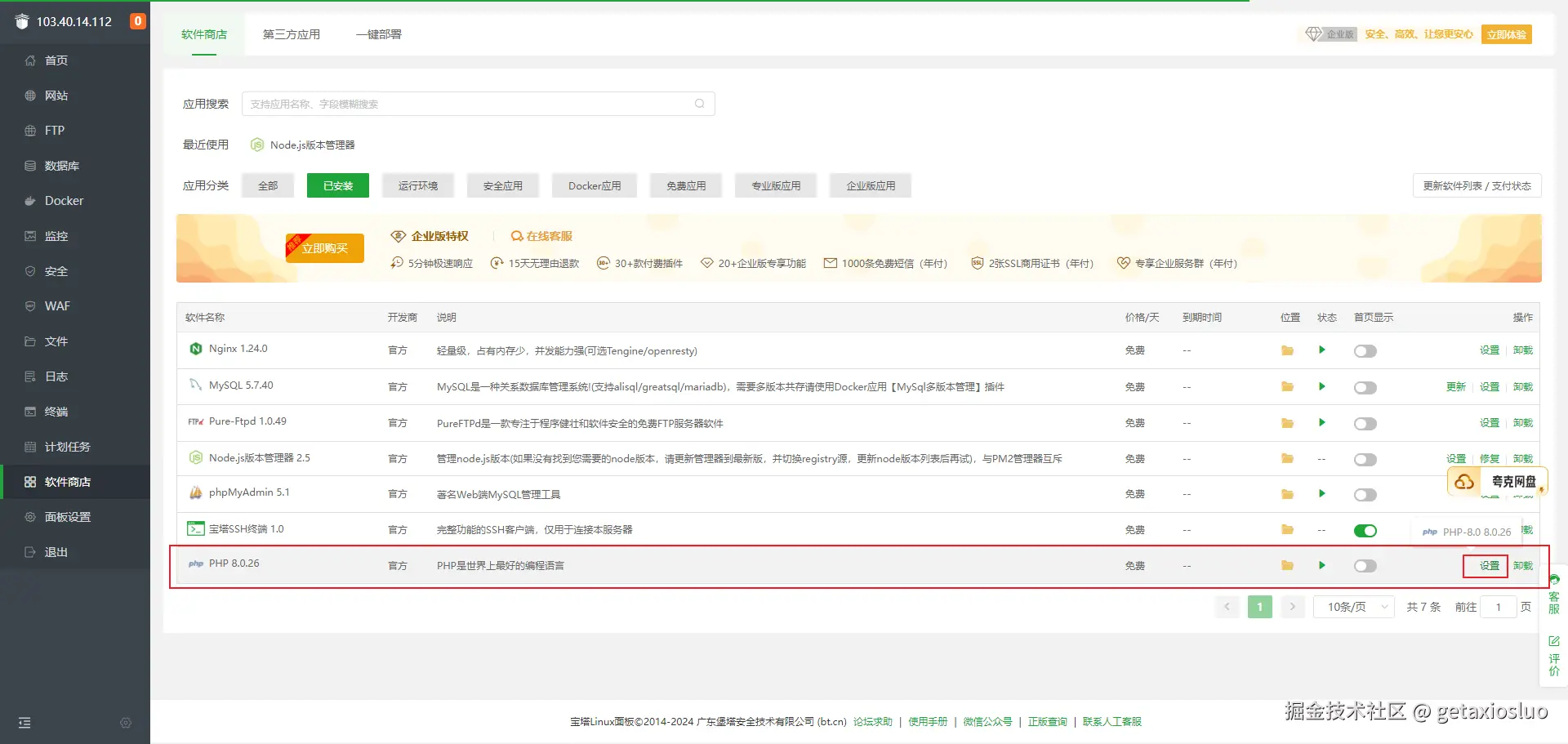
Task: Toggle homepage display for Node.js版本管理器
Action: tap(1365, 460)
